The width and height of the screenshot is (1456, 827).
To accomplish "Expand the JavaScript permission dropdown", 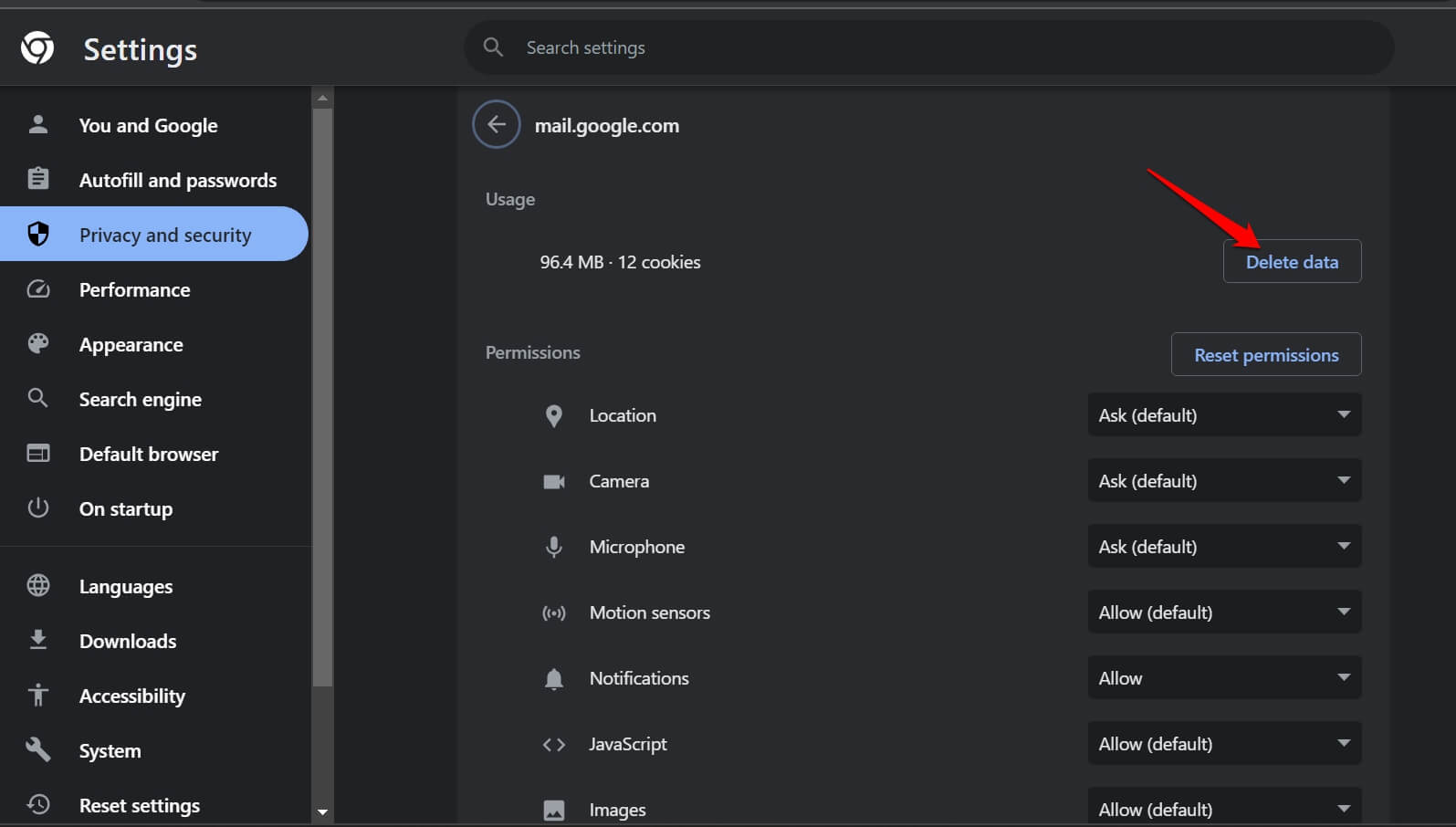I will [1223, 744].
